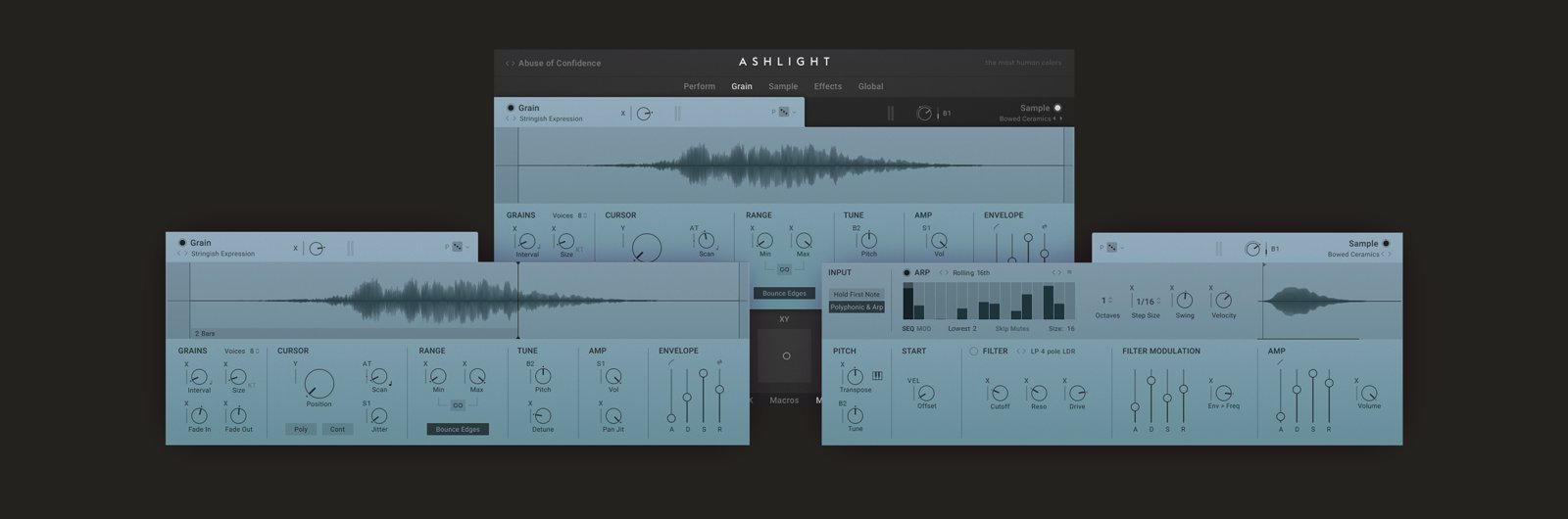Switch to the Perform tab
The height and width of the screenshot is (519, 1568).
point(699,86)
